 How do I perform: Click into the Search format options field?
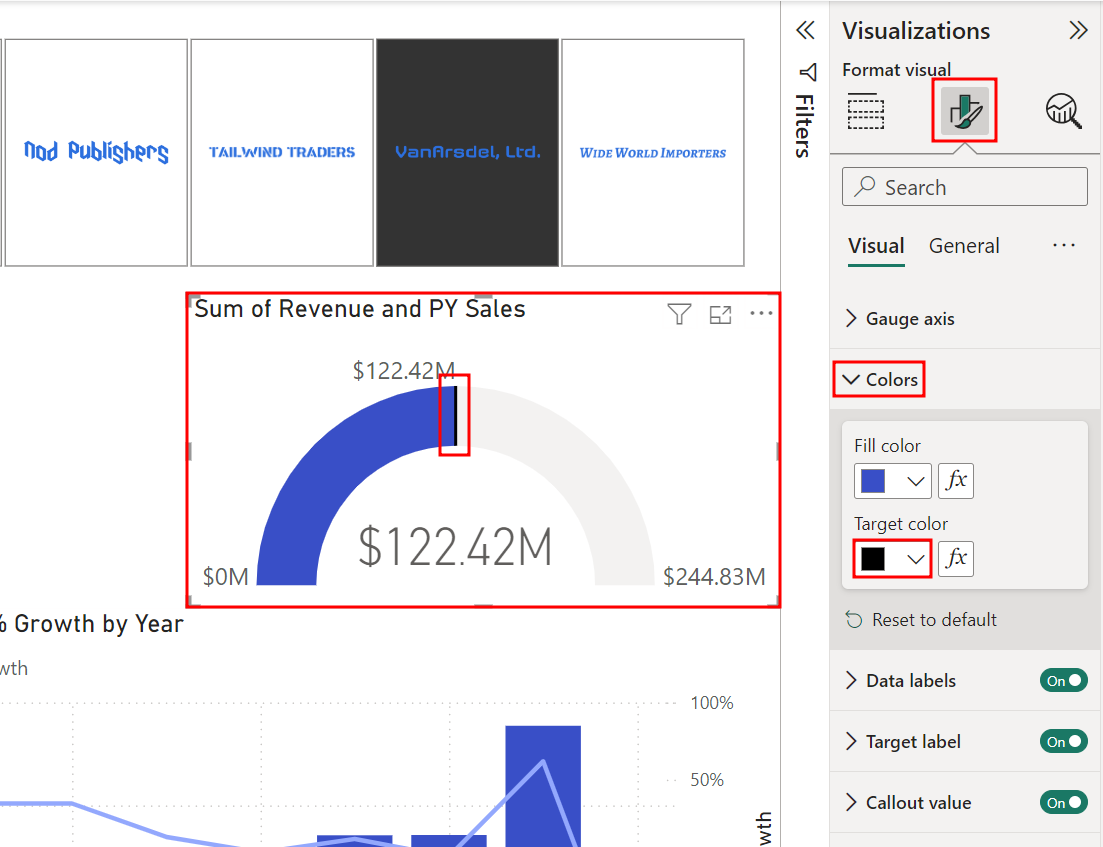click(x=964, y=186)
